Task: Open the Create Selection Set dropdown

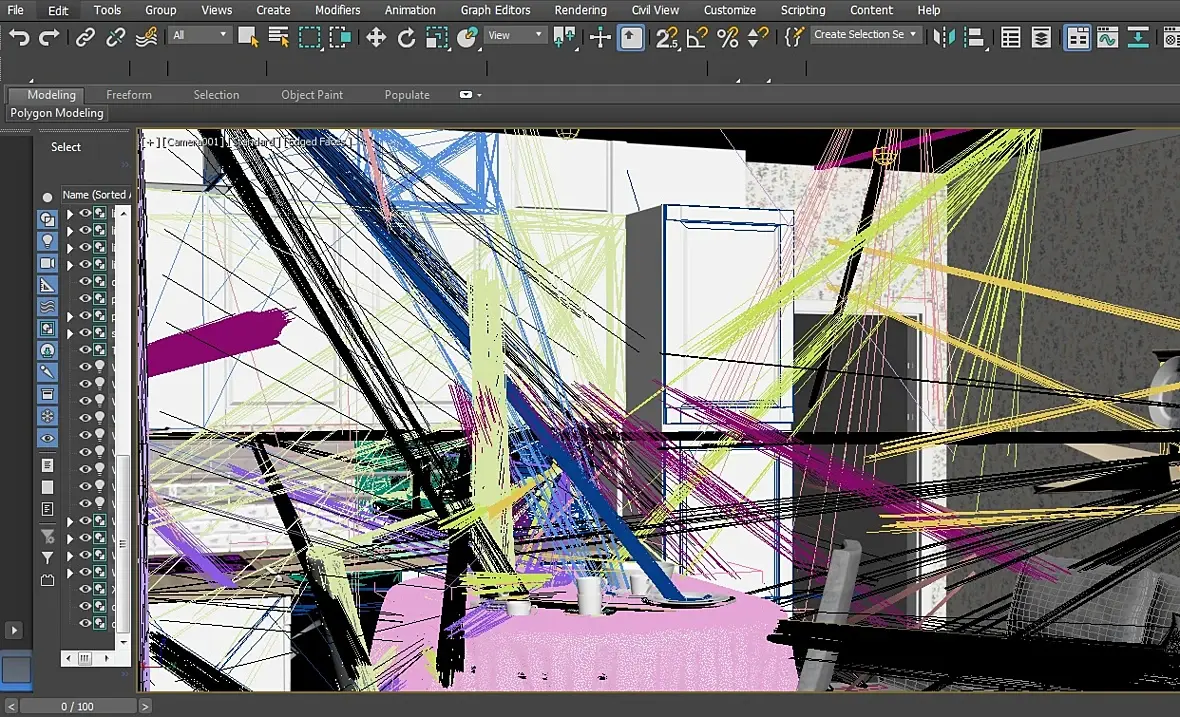Action: click(x=865, y=34)
